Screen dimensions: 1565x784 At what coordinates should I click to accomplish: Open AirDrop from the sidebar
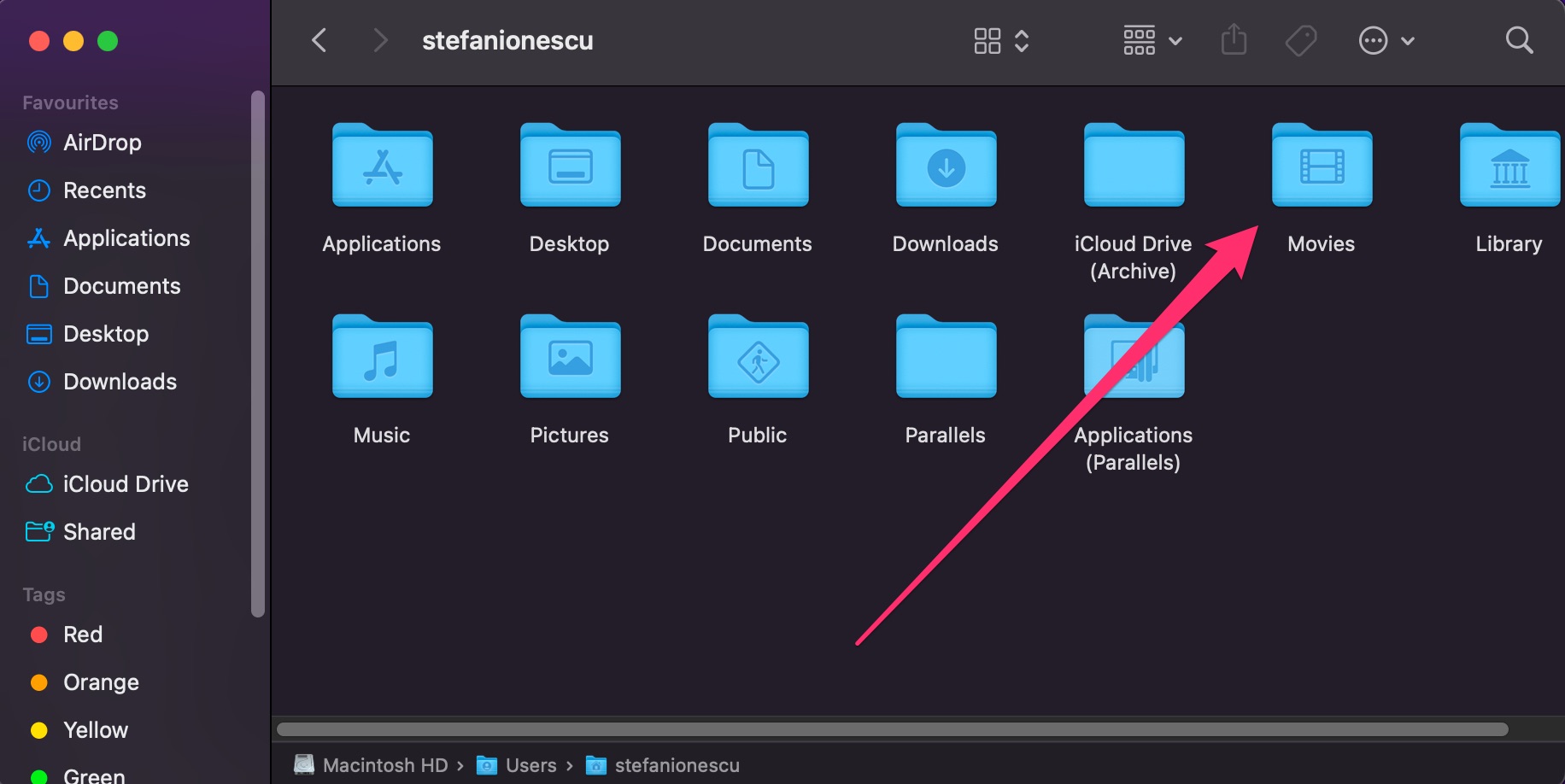tap(102, 143)
